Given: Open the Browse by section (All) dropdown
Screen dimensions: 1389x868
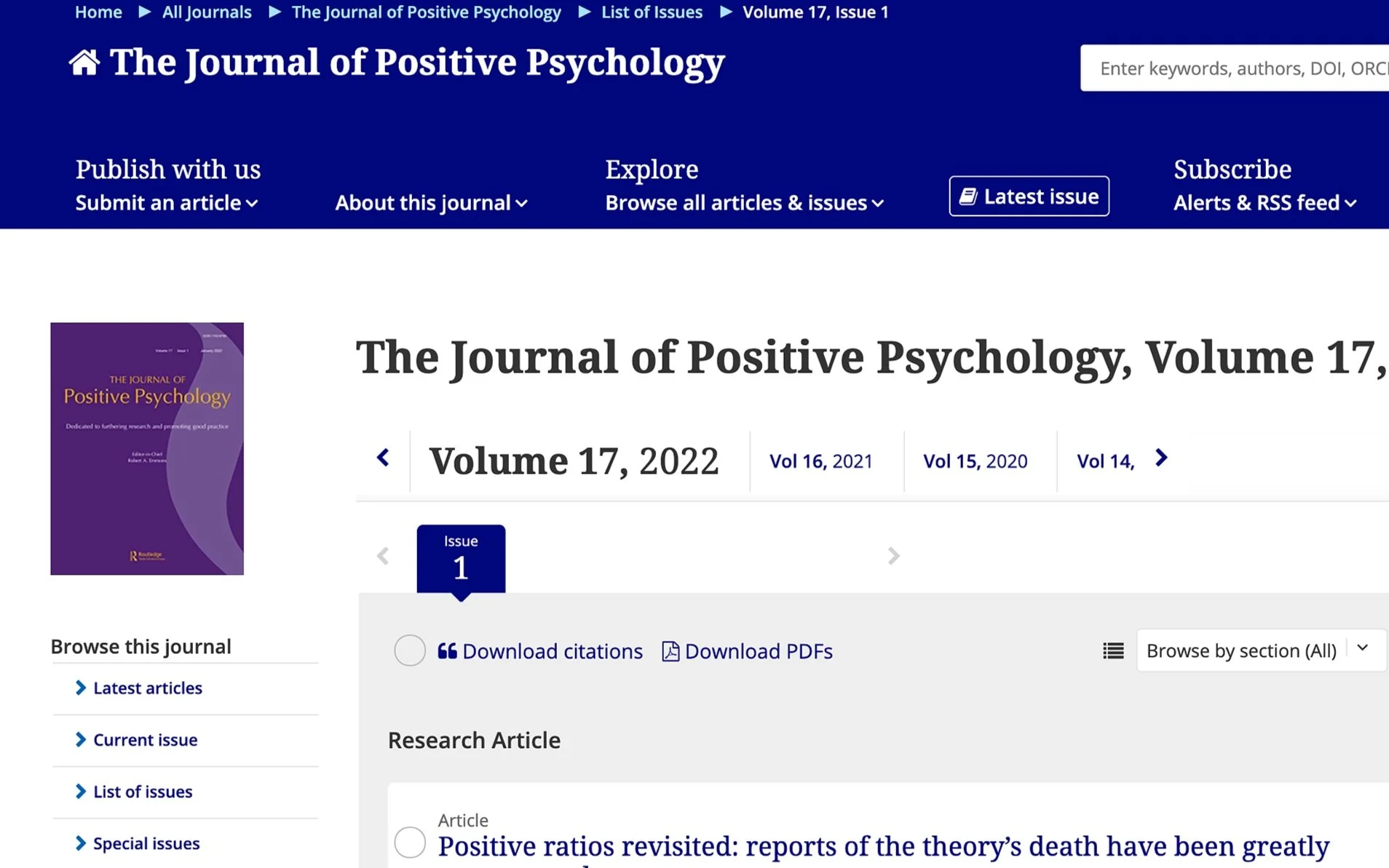Looking at the screenshot, I should click(x=1261, y=650).
